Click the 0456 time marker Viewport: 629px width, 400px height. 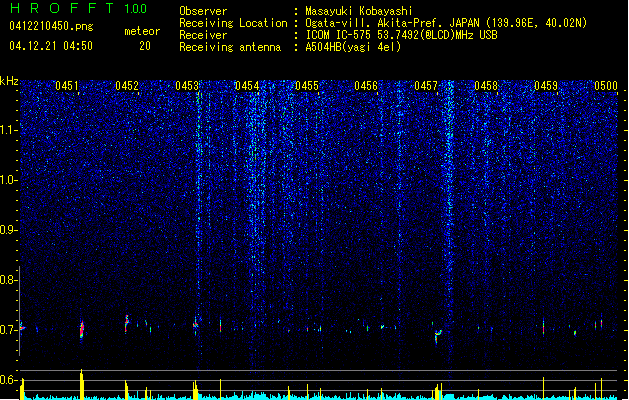[x=366, y=86]
